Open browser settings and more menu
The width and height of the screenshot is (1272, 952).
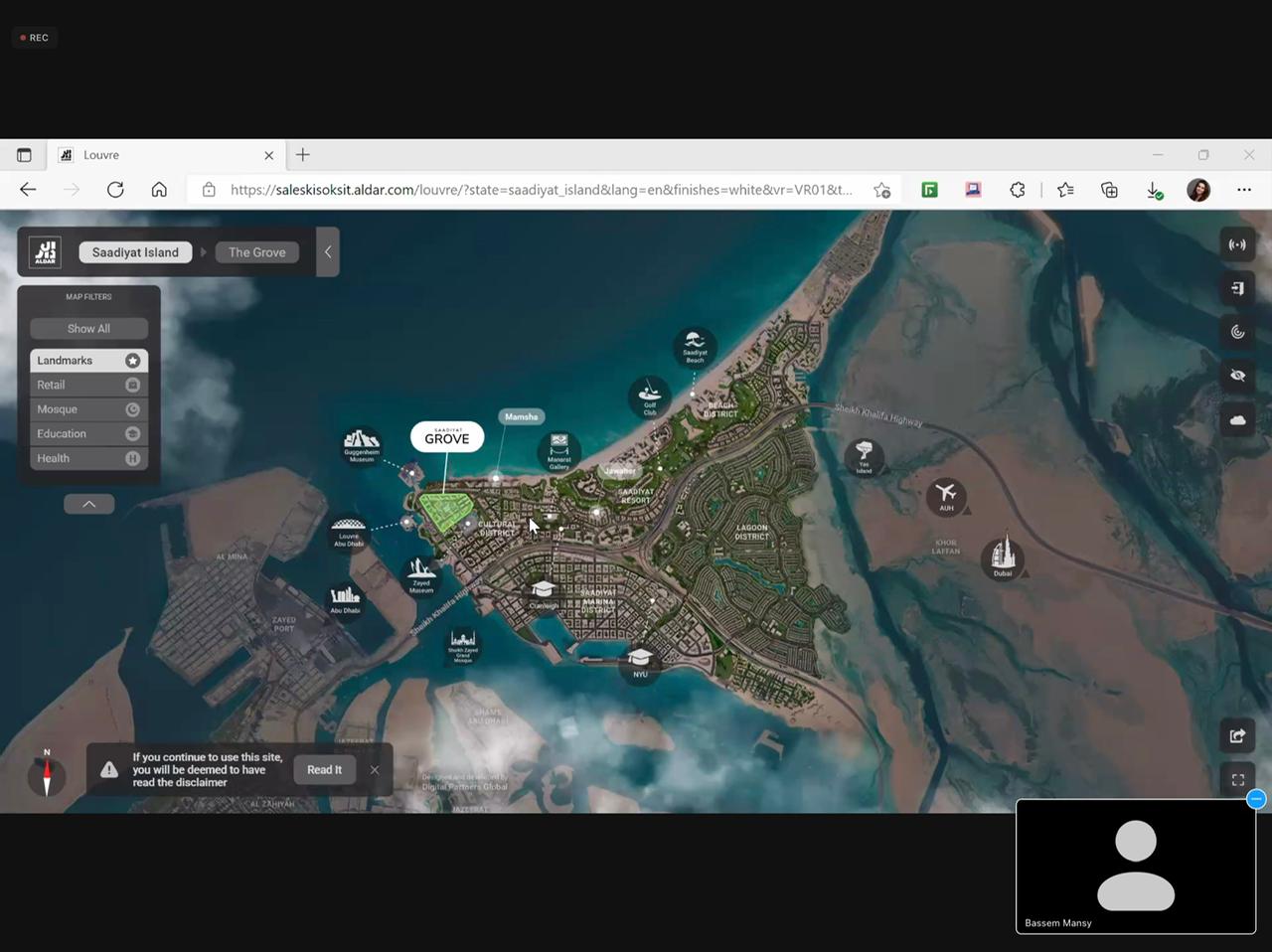click(x=1244, y=190)
